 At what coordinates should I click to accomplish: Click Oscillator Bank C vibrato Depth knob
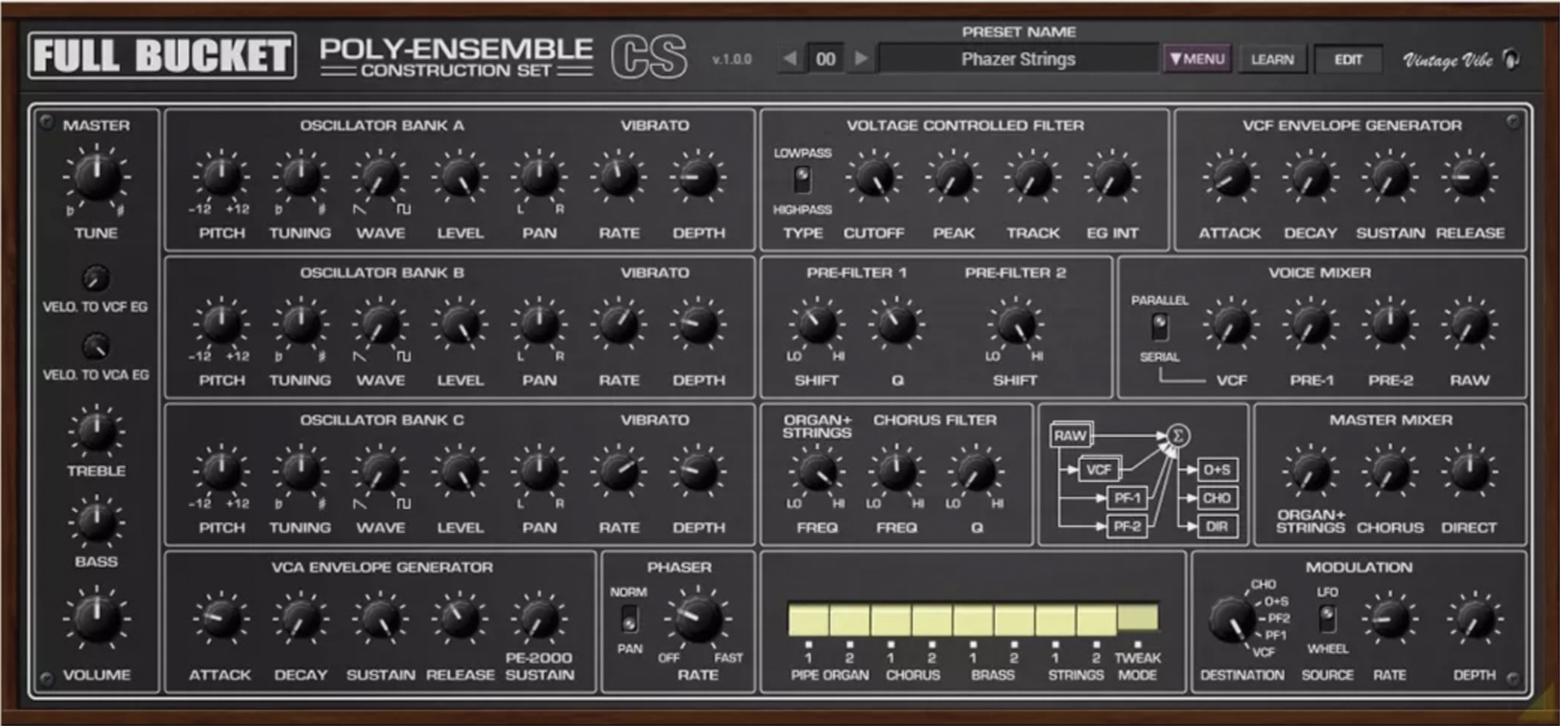click(x=698, y=471)
